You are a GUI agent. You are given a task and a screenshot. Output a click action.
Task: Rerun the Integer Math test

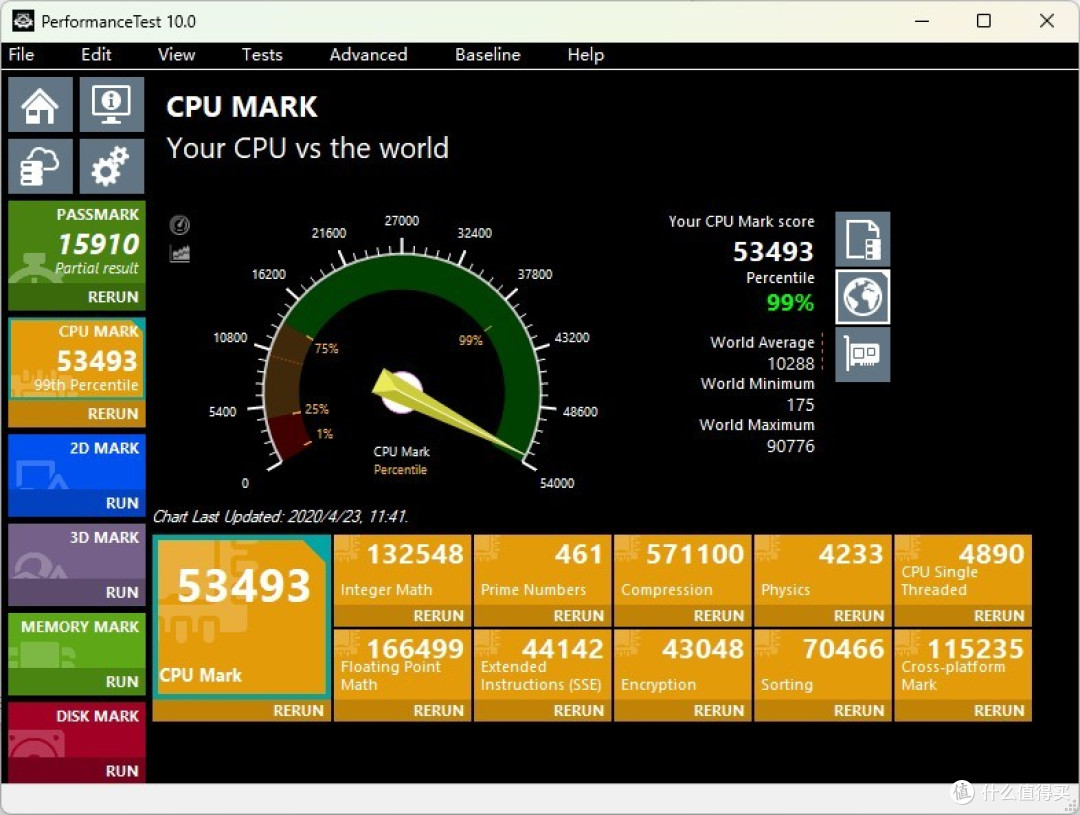click(438, 615)
